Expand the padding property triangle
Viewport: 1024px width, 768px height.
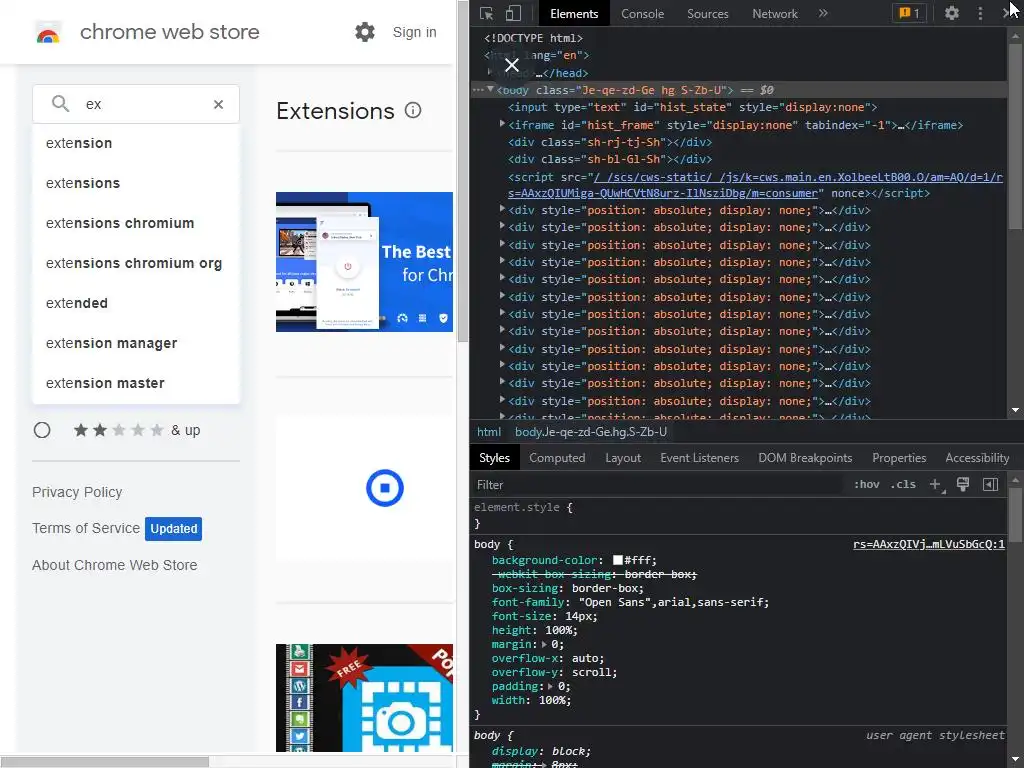(x=551, y=686)
